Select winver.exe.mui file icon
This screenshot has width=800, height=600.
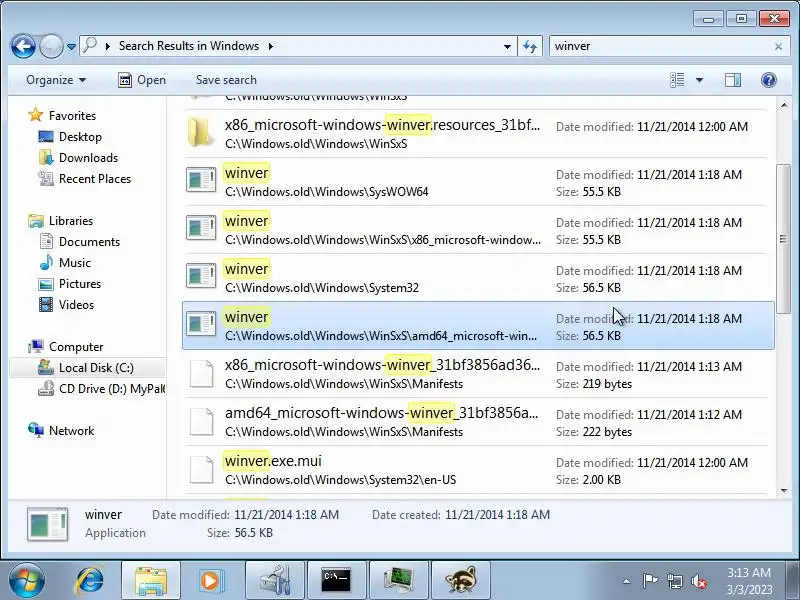201,470
